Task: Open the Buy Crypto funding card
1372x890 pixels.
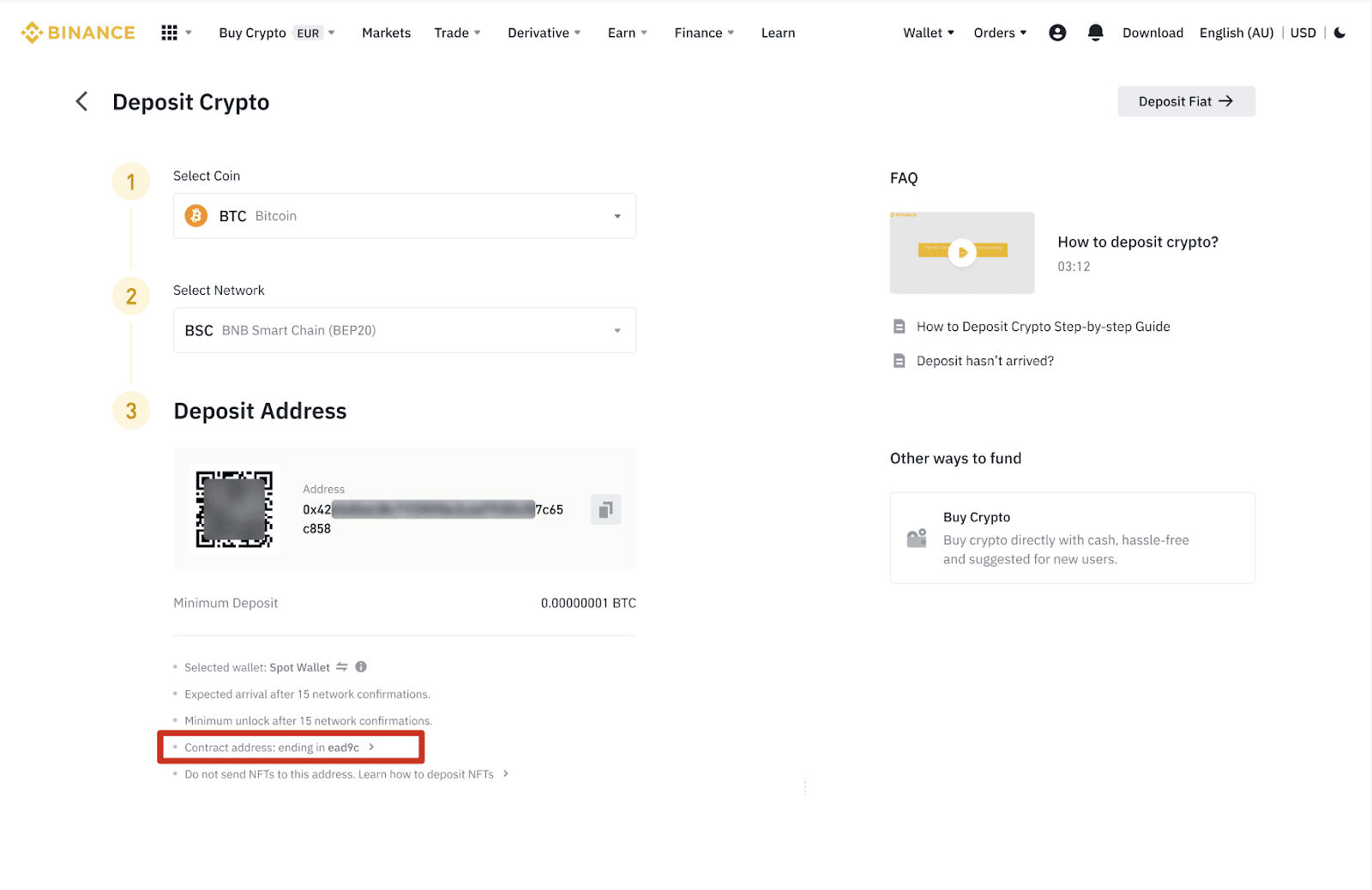Action: 1072,538
